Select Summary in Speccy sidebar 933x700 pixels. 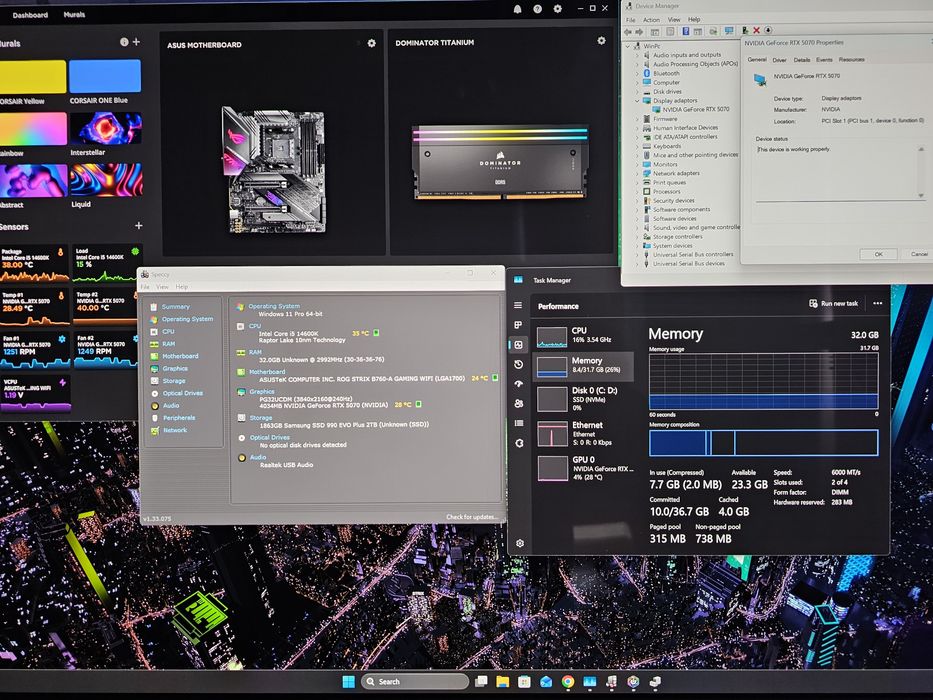176,307
